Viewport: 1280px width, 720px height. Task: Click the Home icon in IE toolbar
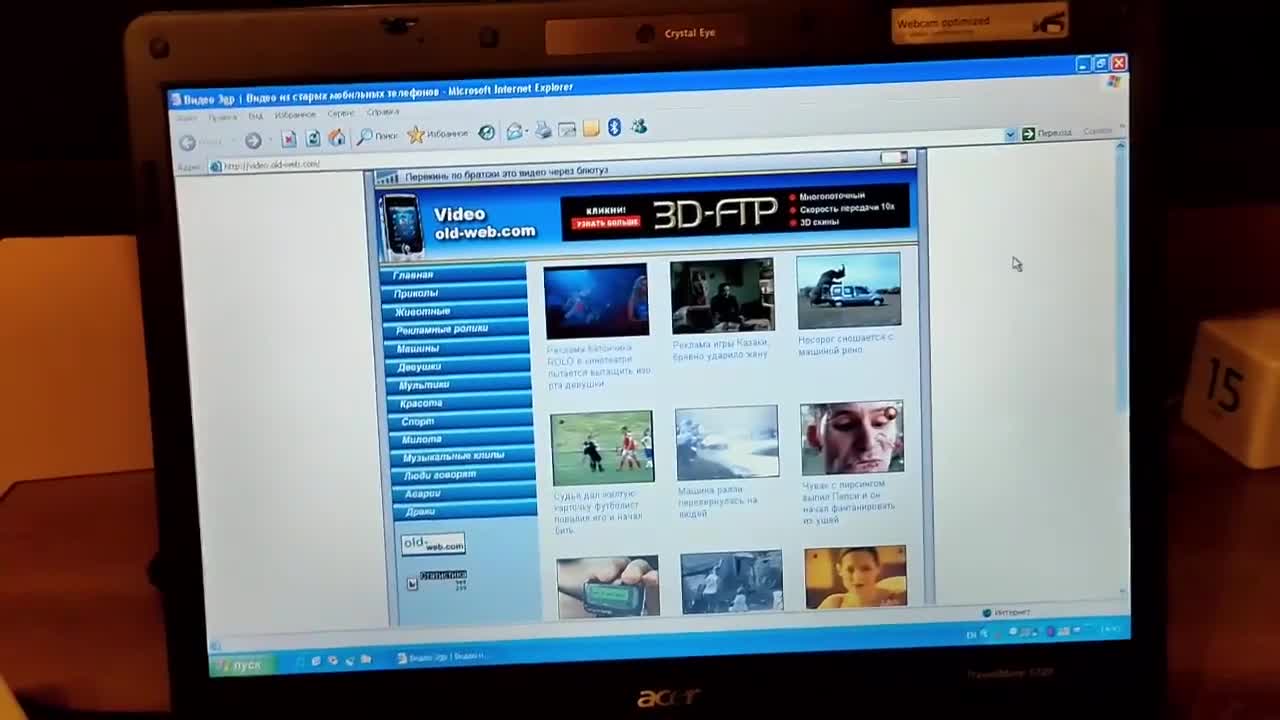point(337,138)
